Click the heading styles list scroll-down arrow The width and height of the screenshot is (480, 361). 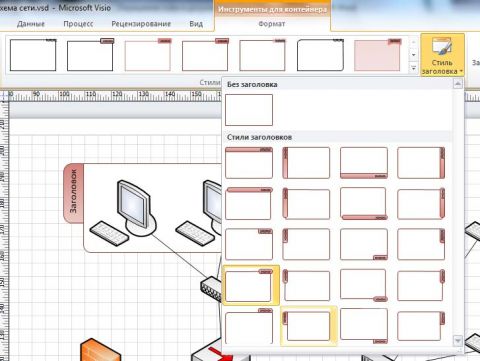click(x=458, y=340)
